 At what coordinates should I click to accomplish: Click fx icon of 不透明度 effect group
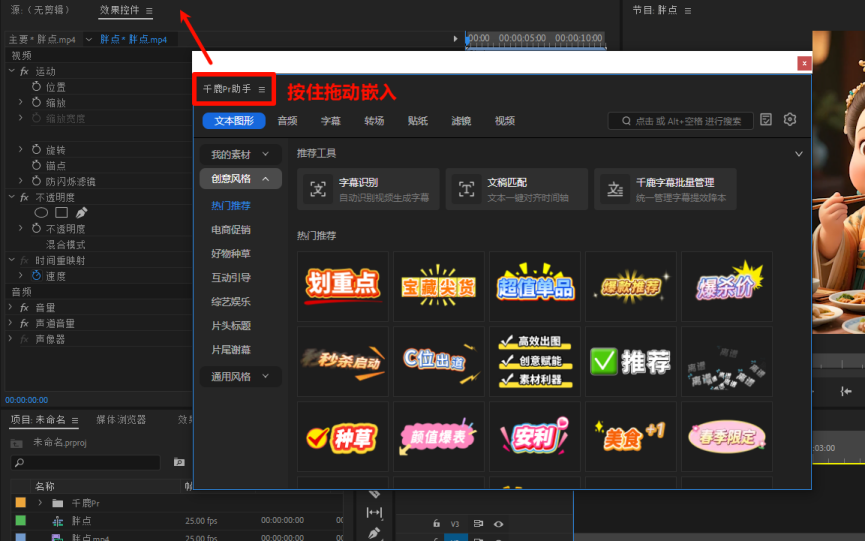pyautogui.click(x=24, y=197)
